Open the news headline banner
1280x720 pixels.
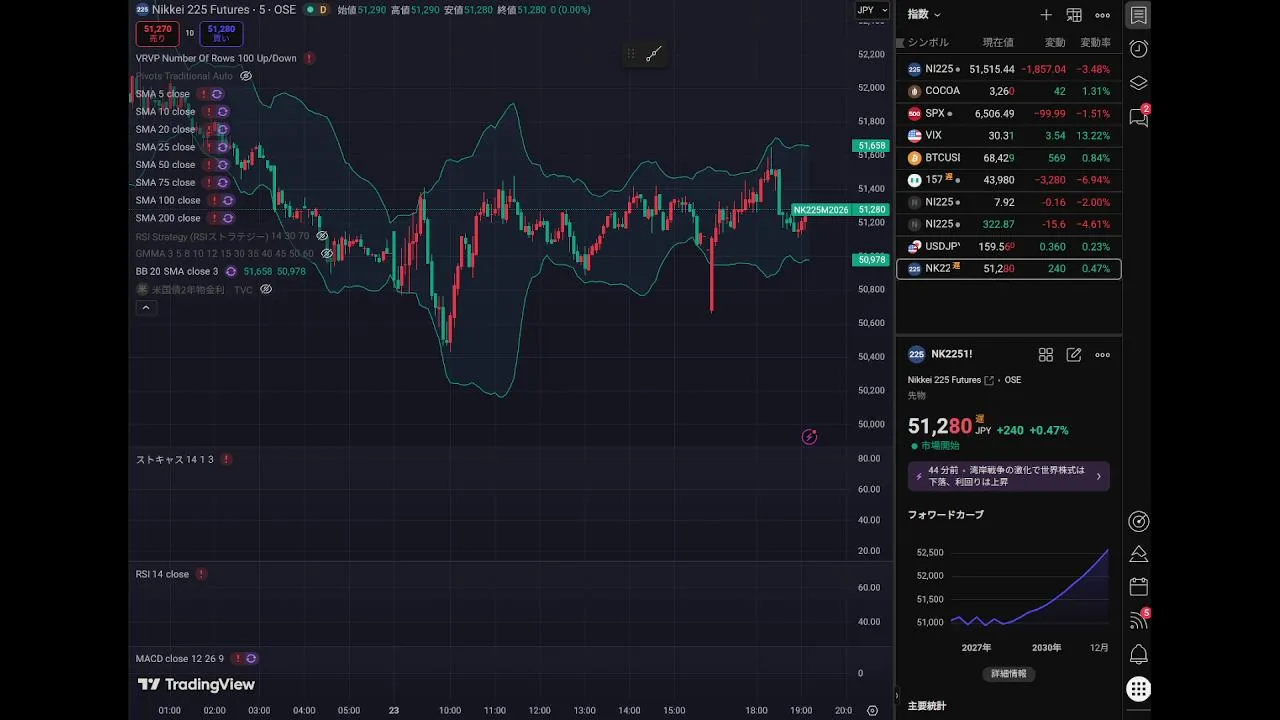point(1008,476)
